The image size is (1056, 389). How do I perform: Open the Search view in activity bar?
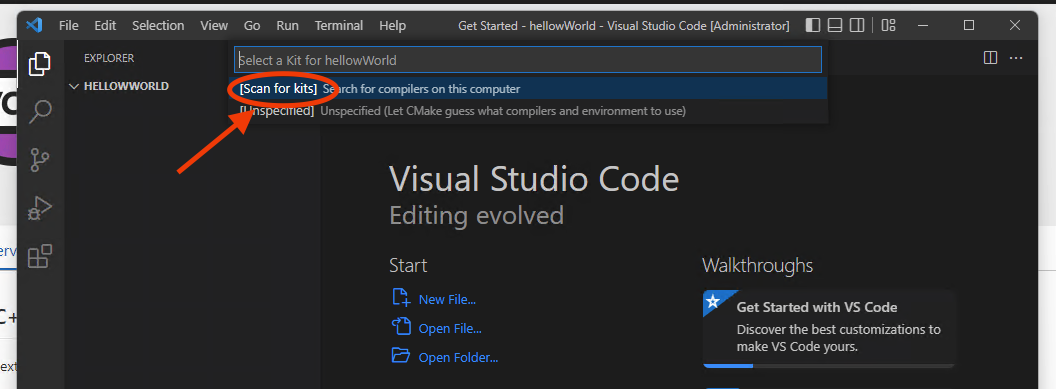tap(40, 112)
